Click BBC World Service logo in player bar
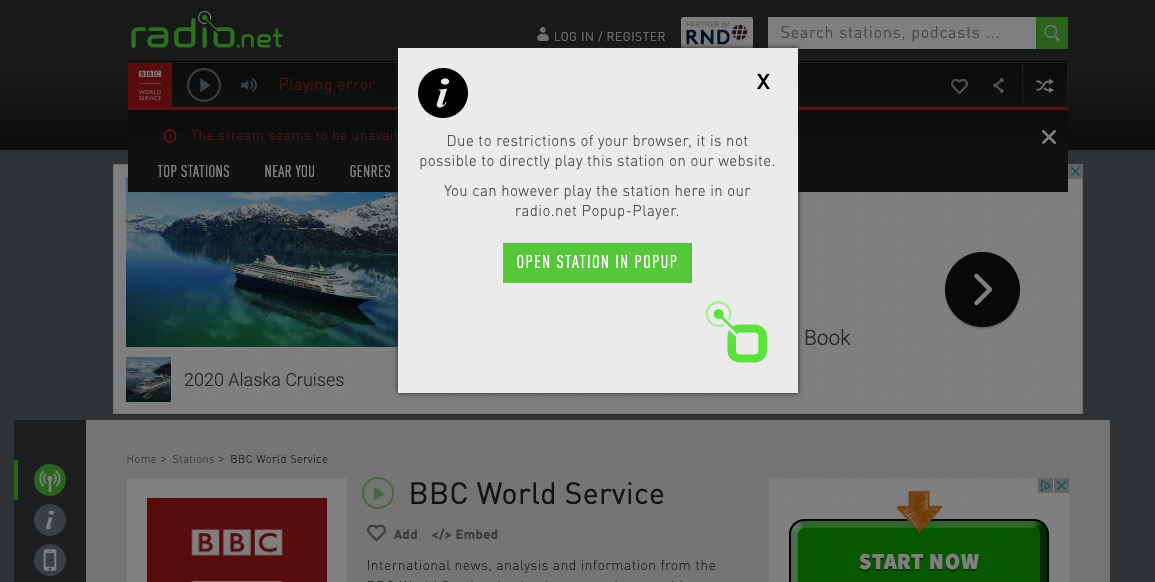The width and height of the screenshot is (1155, 582). click(150, 85)
